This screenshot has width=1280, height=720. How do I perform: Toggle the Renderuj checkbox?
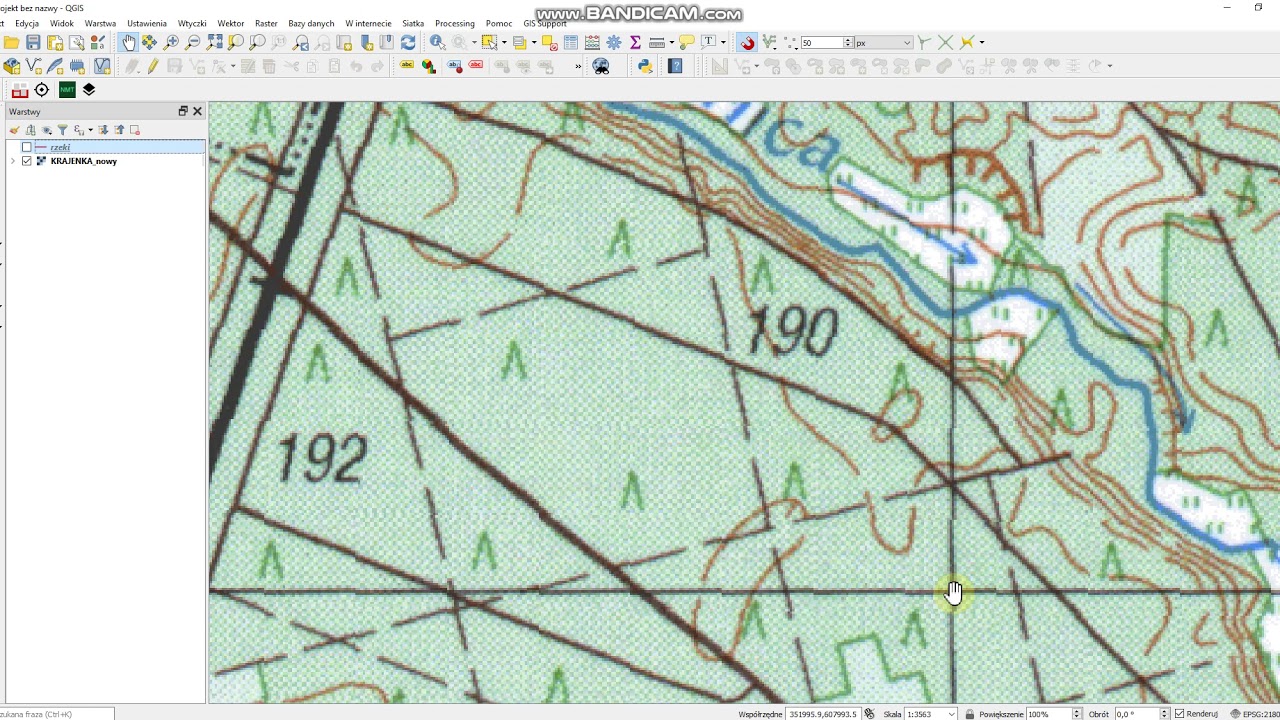tap(1180, 714)
